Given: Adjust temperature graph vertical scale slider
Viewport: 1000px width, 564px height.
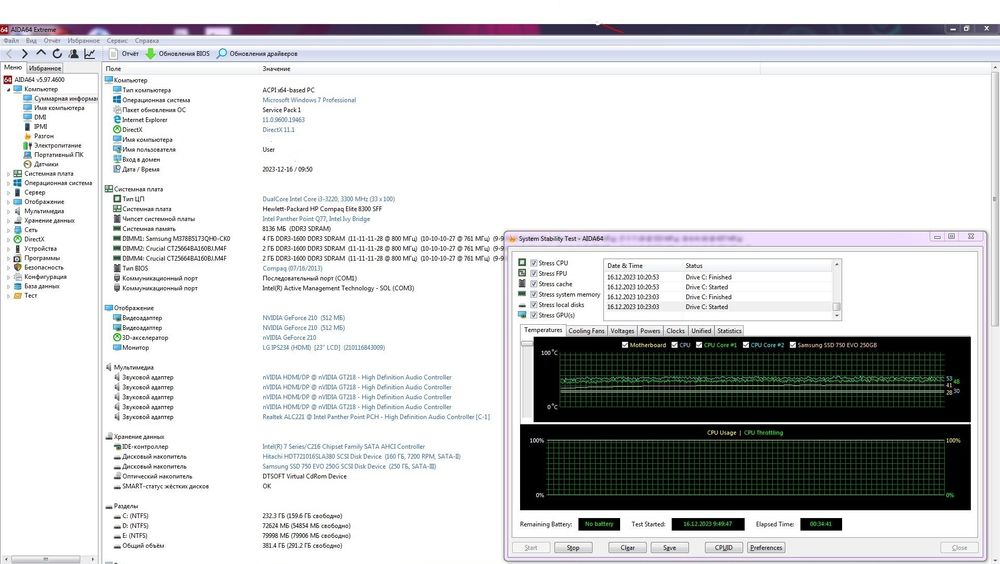Looking at the screenshot, I should [x=526, y=343].
